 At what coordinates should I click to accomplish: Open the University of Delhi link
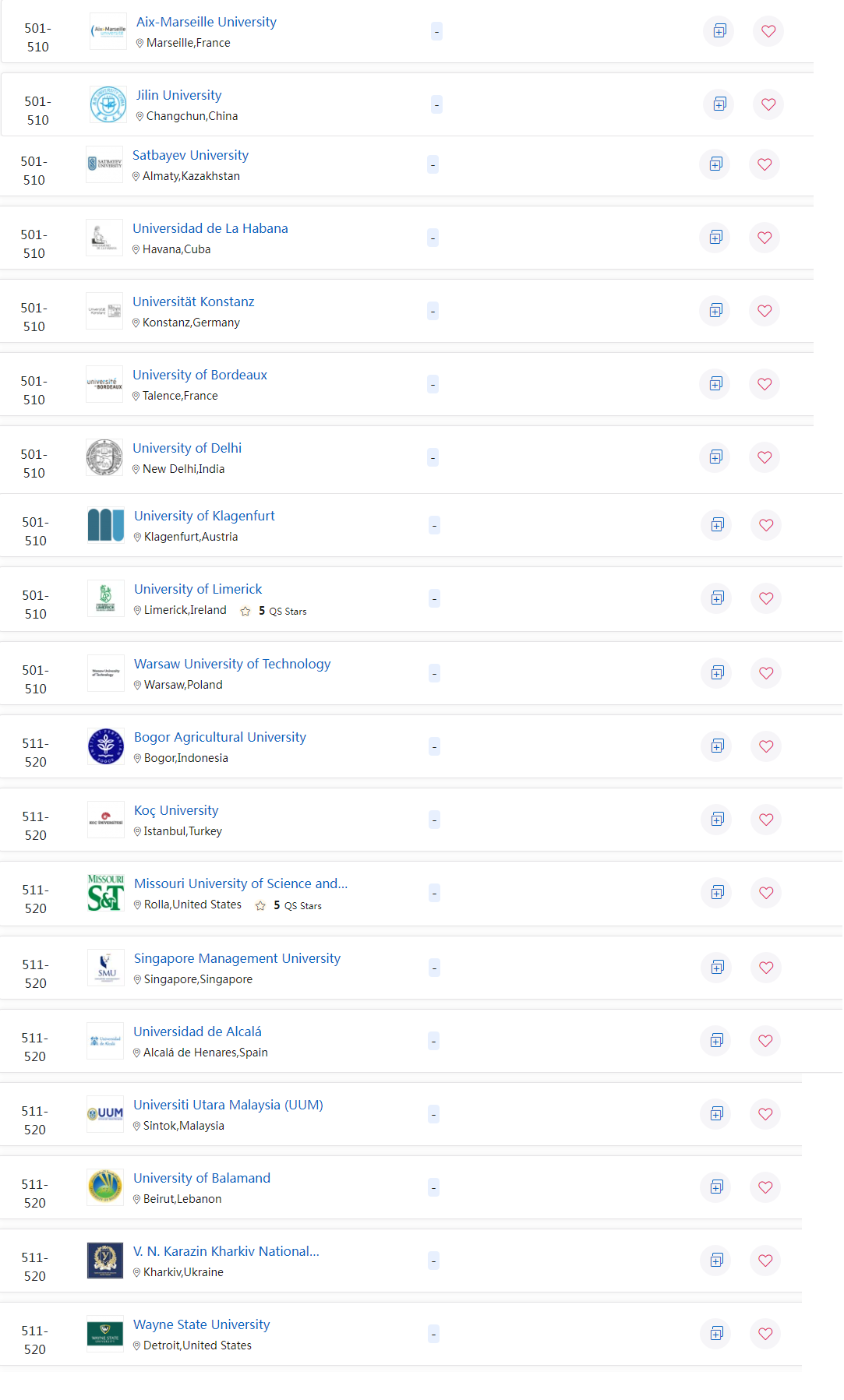pyautogui.click(x=187, y=448)
